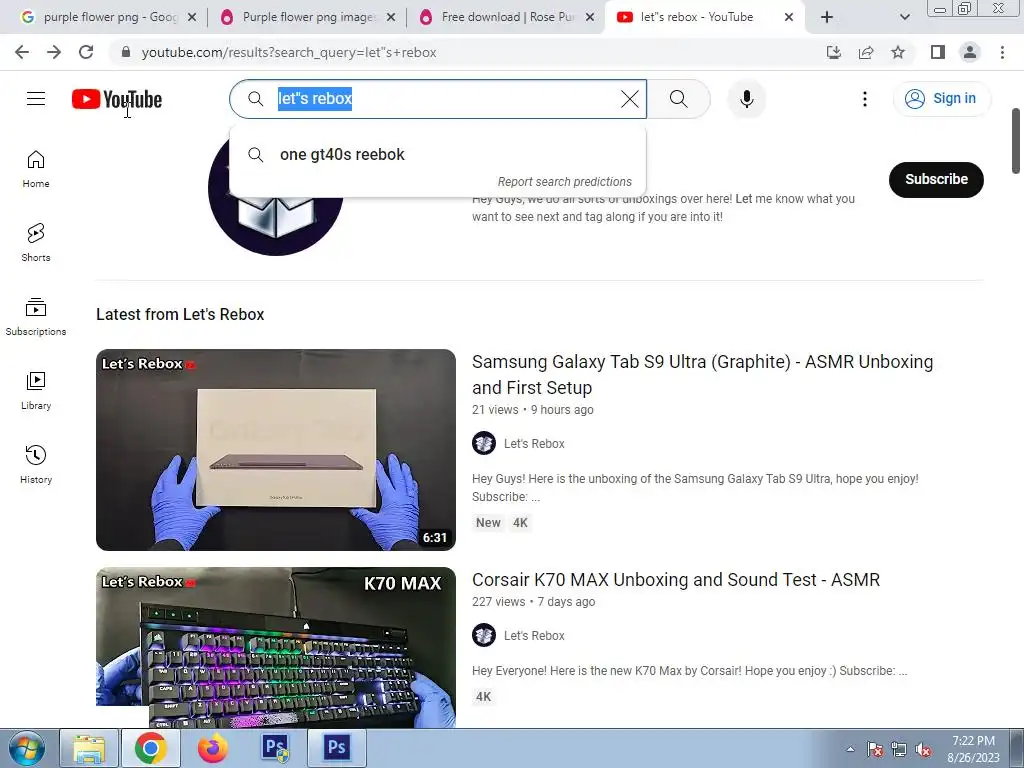Image resolution: width=1024 pixels, height=768 pixels.
Task: Open History in the sidebar
Action: 36,464
